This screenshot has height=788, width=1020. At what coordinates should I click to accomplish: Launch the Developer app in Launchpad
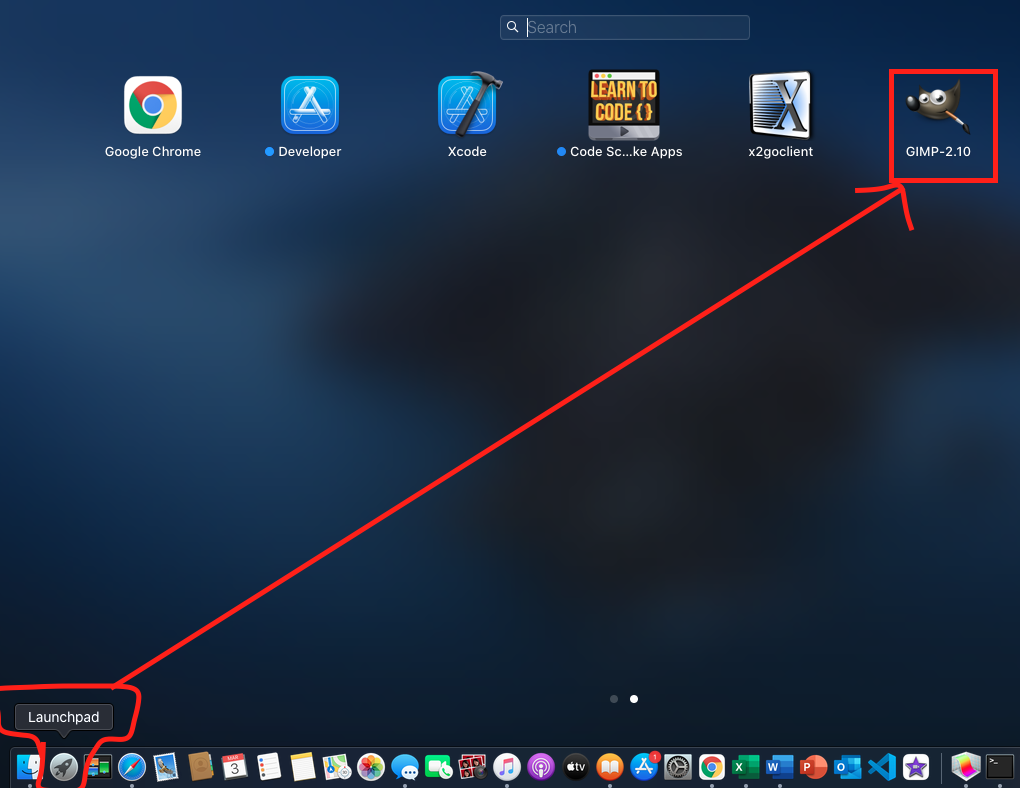pos(310,105)
